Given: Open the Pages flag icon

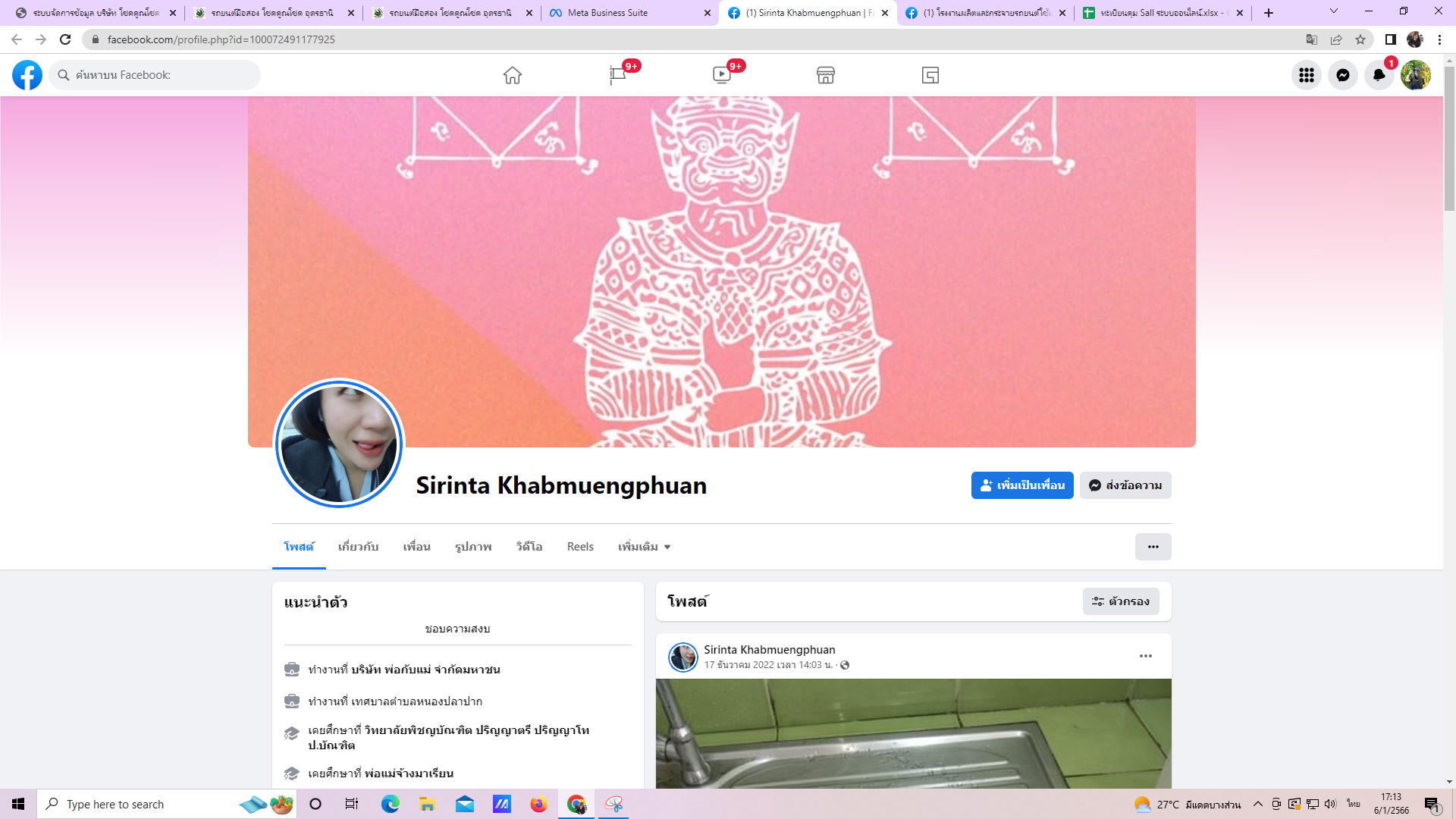Looking at the screenshot, I should point(617,75).
